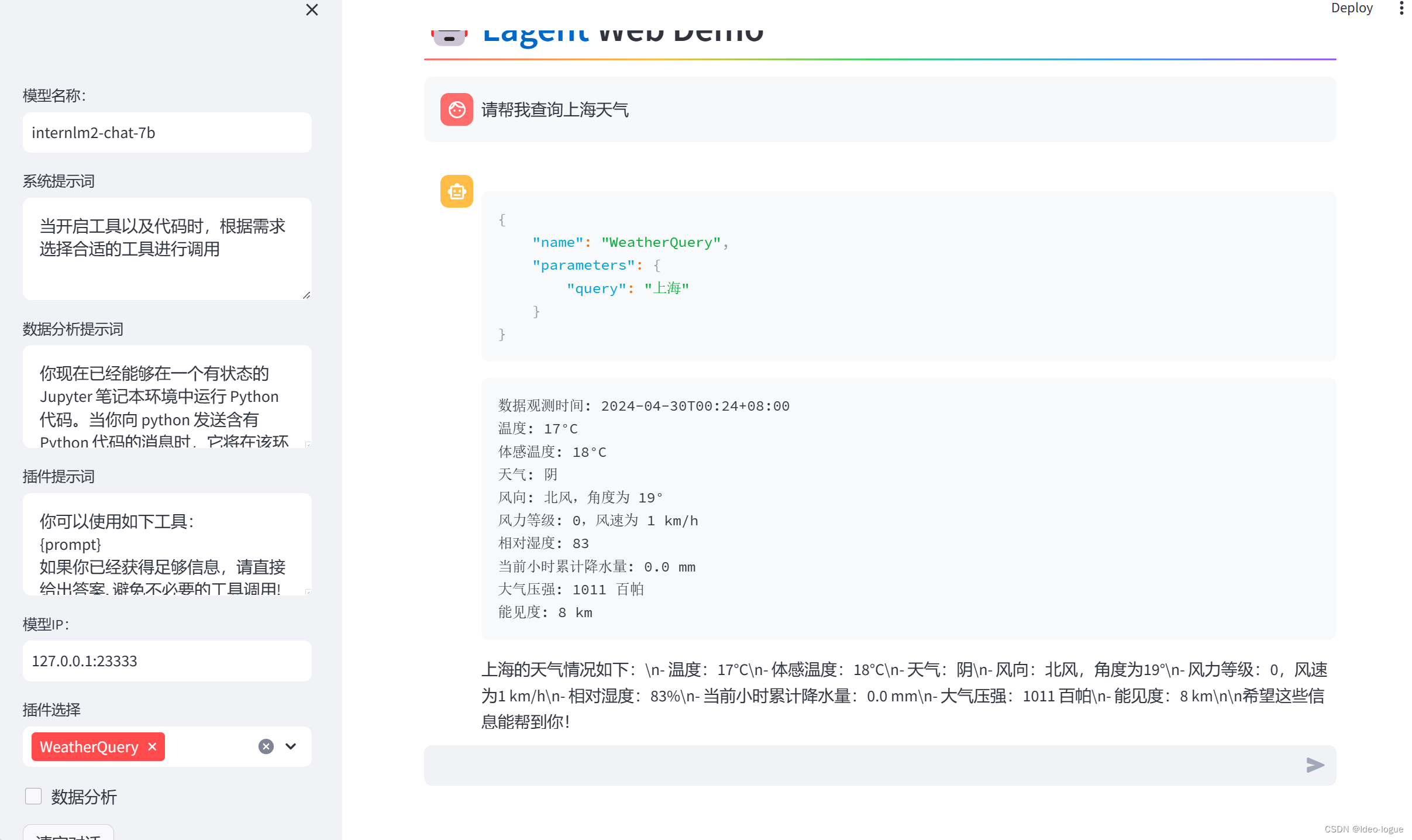
Task: Open the three-dot main menu
Action: click(1401, 8)
